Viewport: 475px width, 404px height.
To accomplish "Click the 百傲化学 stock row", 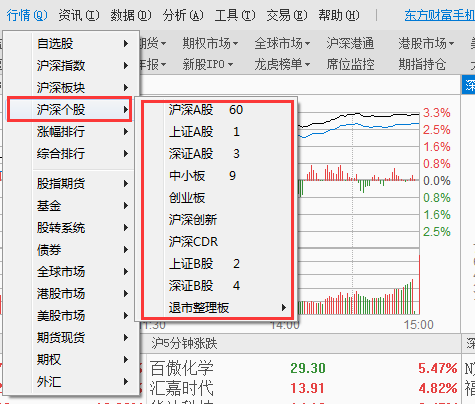I will [303, 368].
